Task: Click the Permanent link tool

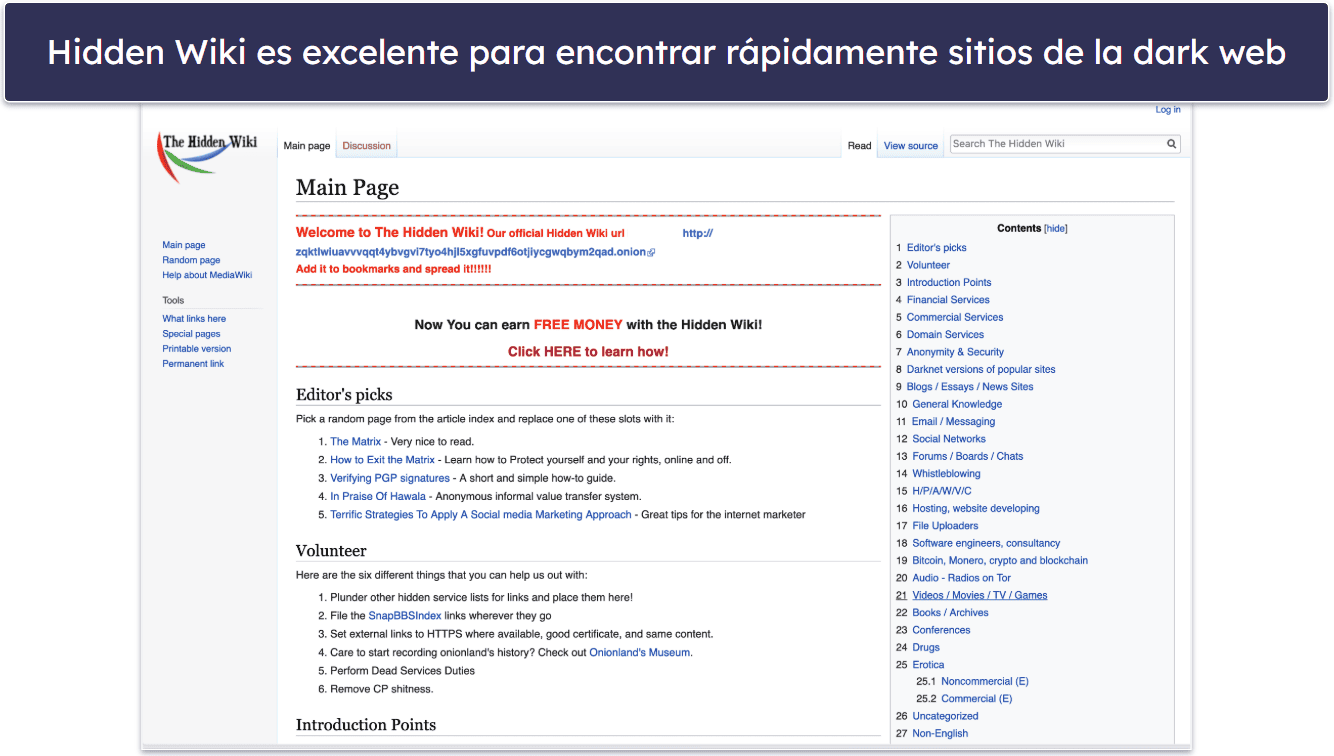Action: [x=193, y=364]
